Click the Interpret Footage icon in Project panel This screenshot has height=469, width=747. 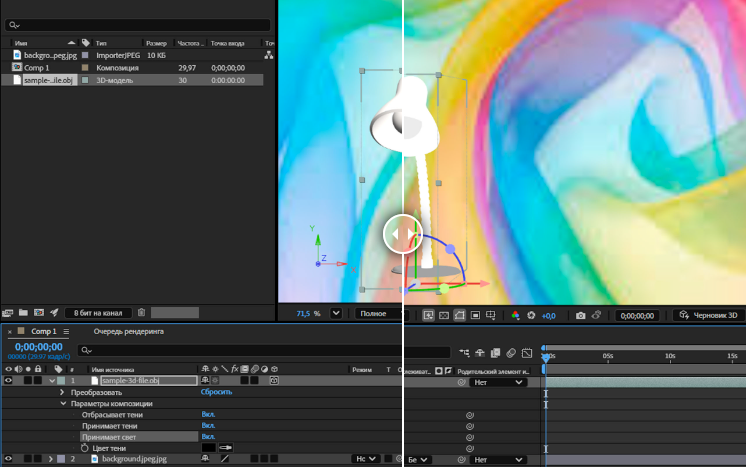[7, 313]
